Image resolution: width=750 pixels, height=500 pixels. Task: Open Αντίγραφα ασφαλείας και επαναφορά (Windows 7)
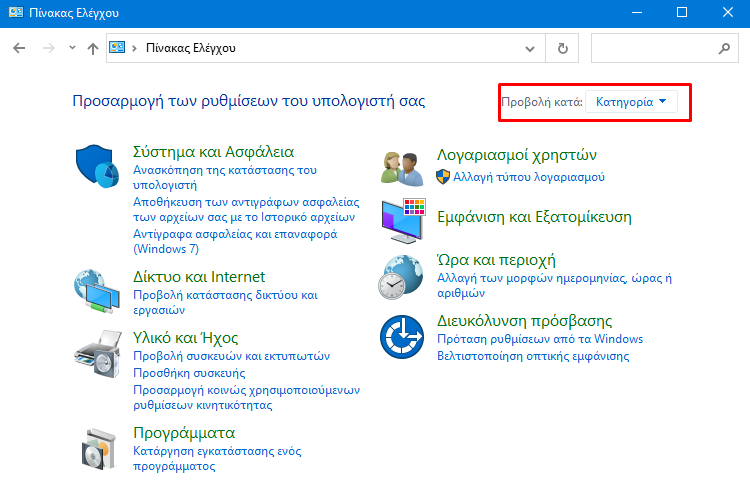[235, 241]
